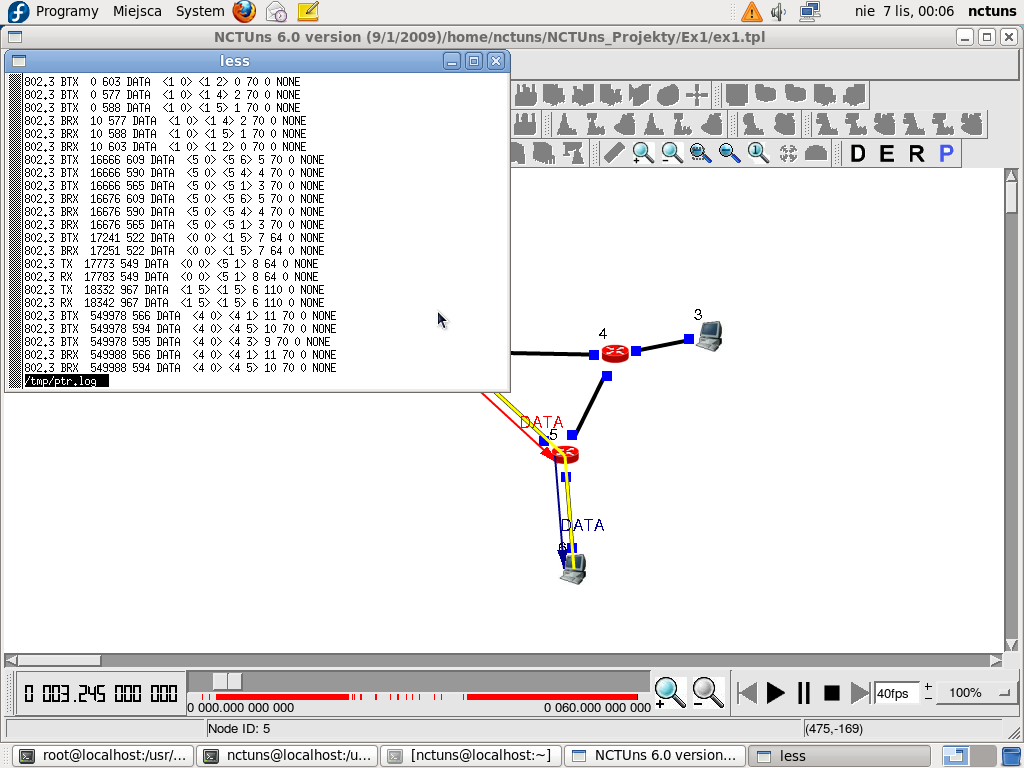Switch to the nctuns@localhost:/u... terminal taskbar entry
Image resolution: width=1024 pixels, height=768 pixels.
click(287, 756)
